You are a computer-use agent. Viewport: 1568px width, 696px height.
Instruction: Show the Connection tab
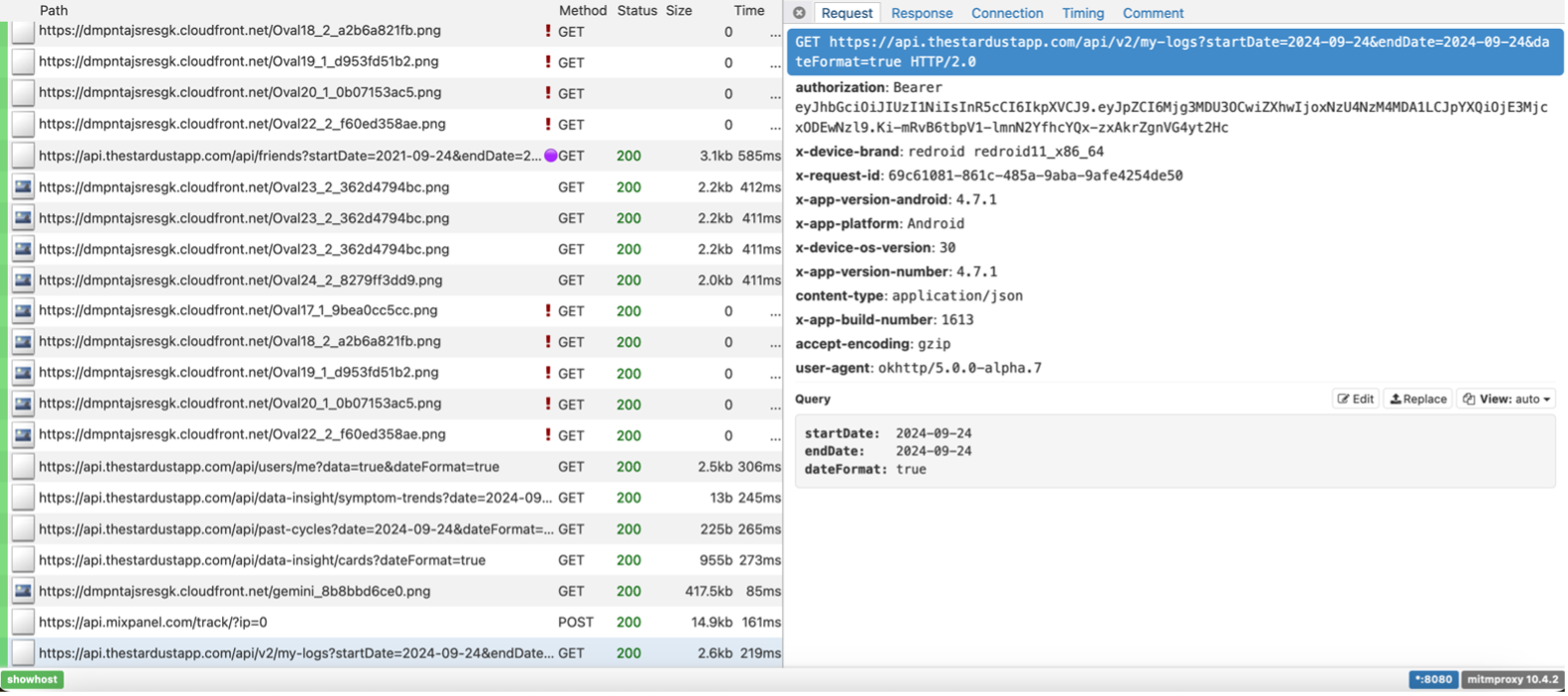click(x=1006, y=13)
